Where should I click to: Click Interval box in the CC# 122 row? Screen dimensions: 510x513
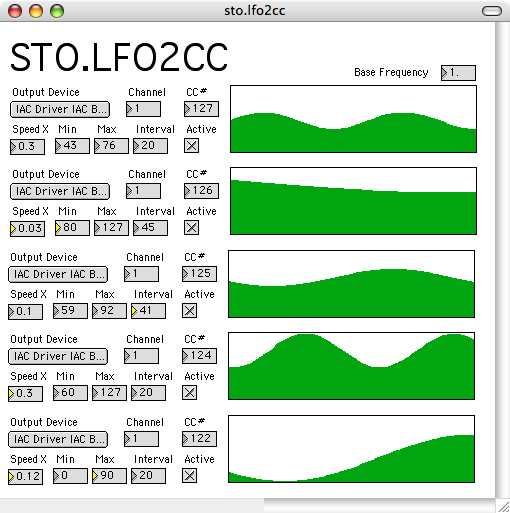point(148,476)
